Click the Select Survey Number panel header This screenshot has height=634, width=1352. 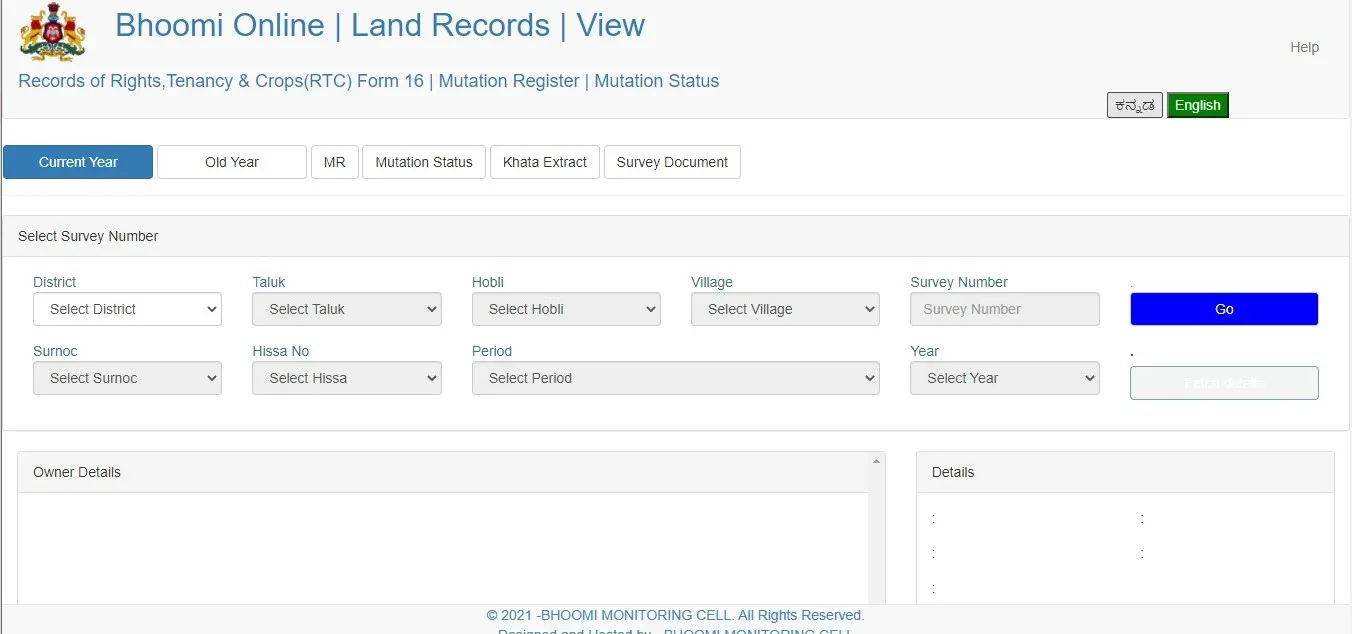point(676,236)
